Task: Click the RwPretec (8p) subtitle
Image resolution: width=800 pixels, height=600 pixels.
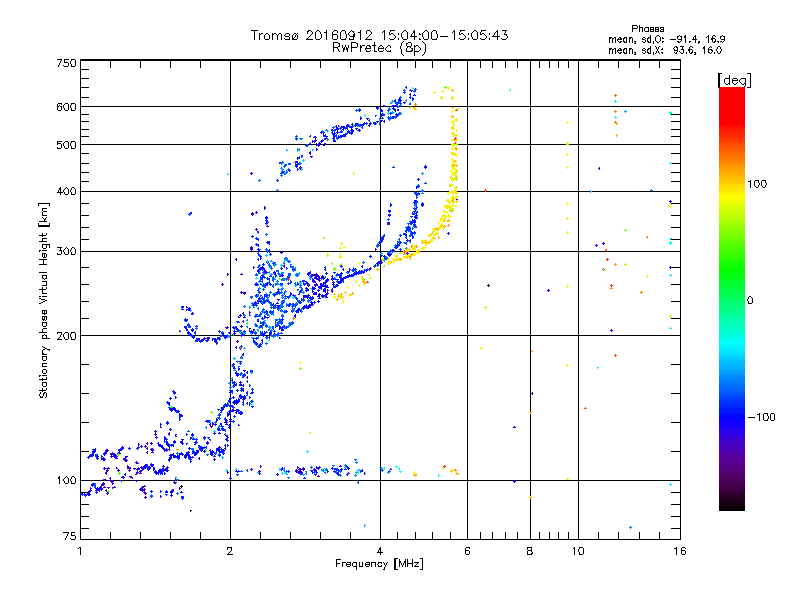Action: (379, 48)
